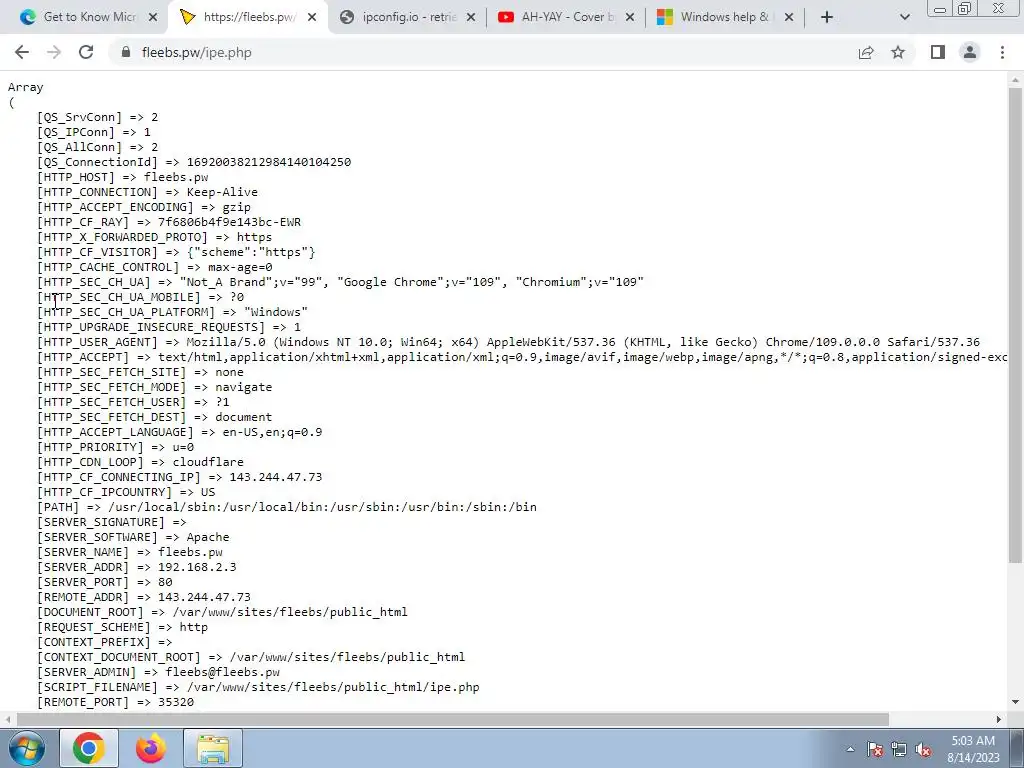Click the HTTP_SEC_CH_UA_PLATFORM value "Windows"
The height and width of the screenshot is (768, 1024).
(276, 312)
